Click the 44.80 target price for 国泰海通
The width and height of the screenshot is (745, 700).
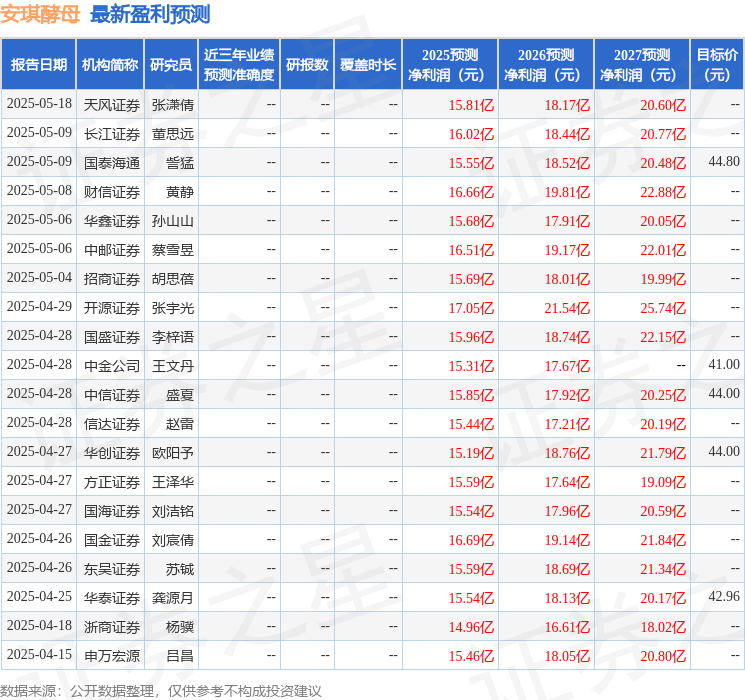click(x=723, y=162)
